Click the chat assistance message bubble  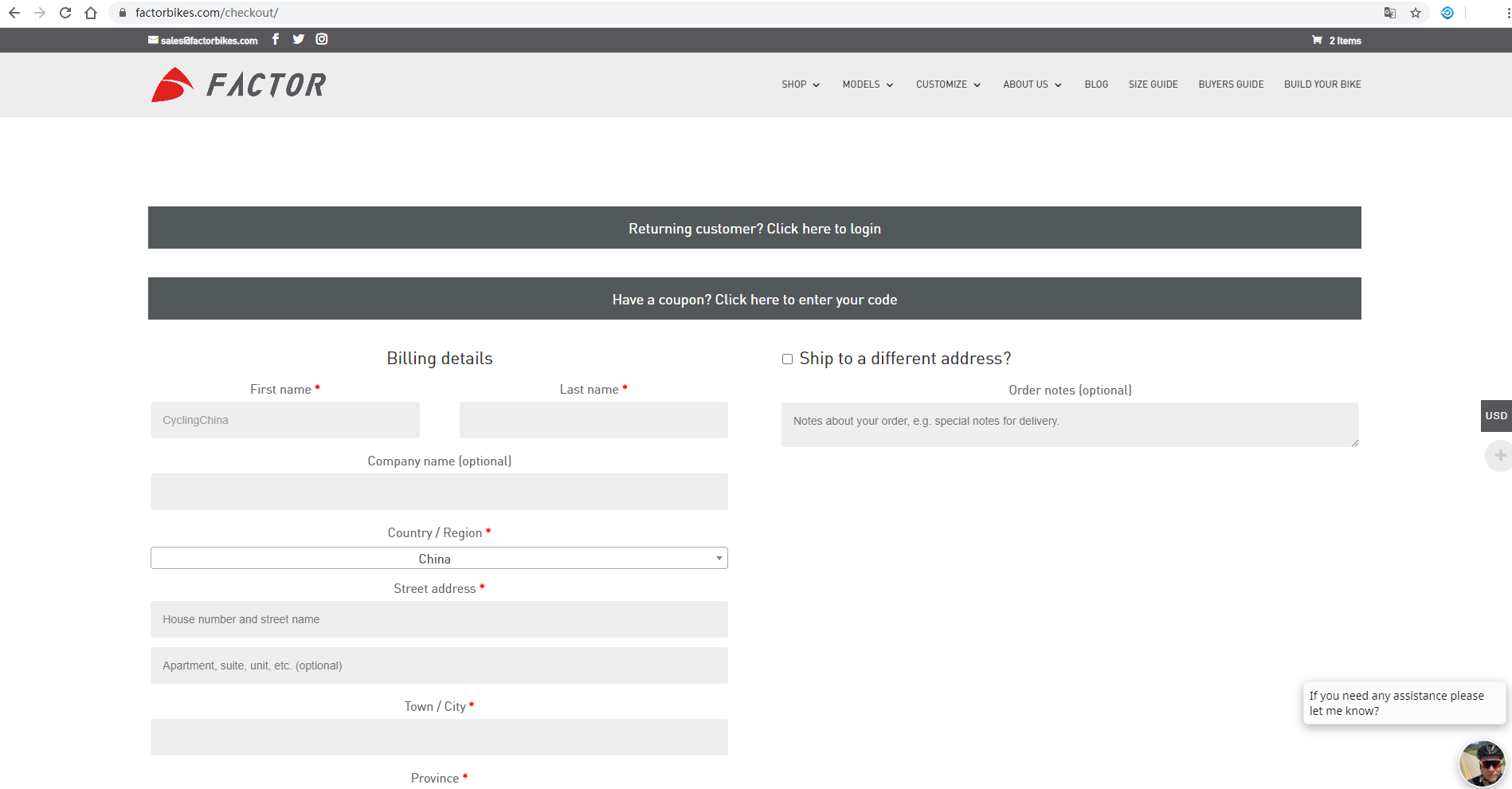click(1404, 703)
